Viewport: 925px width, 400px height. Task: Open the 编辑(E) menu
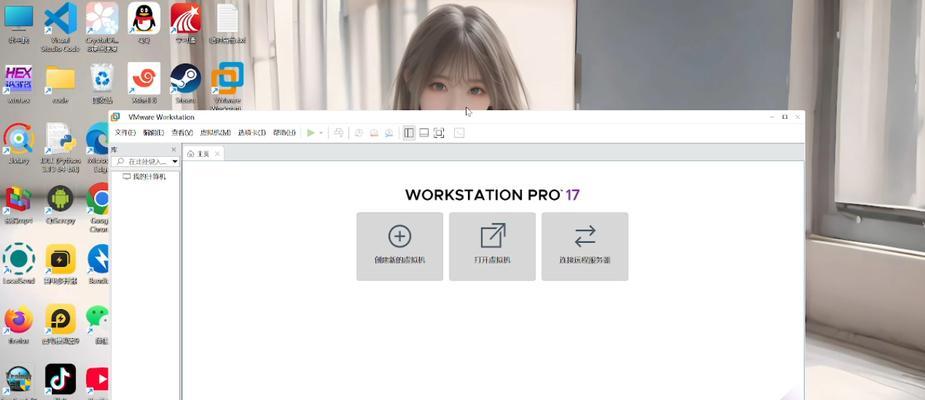pyautogui.click(x=153, y=133)
